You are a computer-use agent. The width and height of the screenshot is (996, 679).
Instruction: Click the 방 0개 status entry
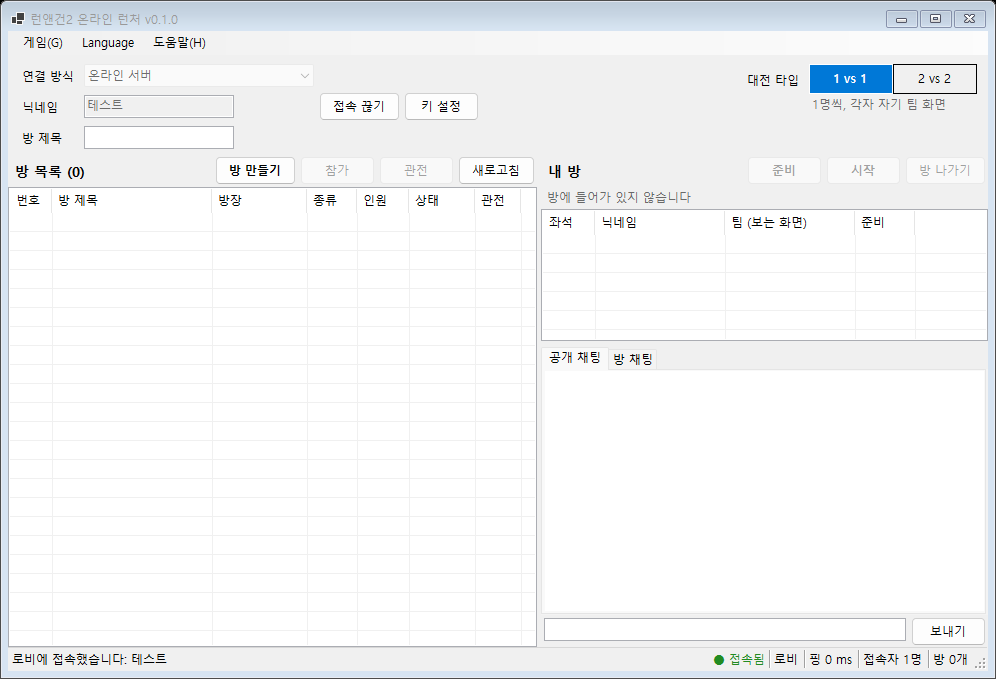950,660
